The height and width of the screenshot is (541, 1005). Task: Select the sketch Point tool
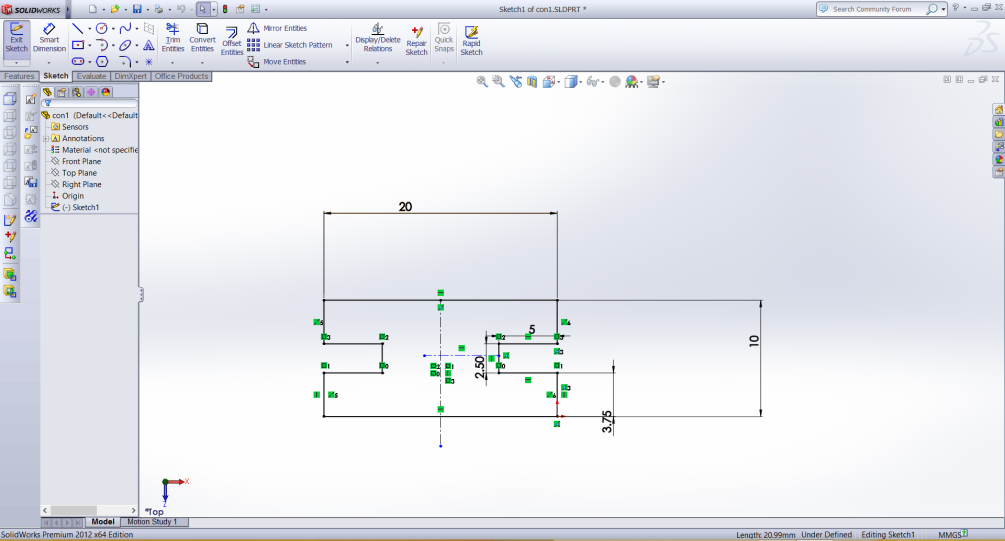click(x=149, y=62)
